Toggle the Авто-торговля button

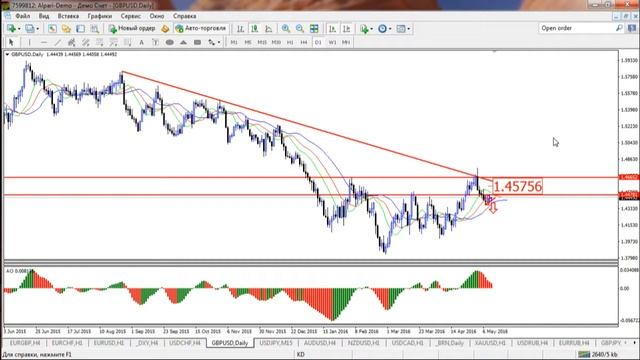coord(200,29)
